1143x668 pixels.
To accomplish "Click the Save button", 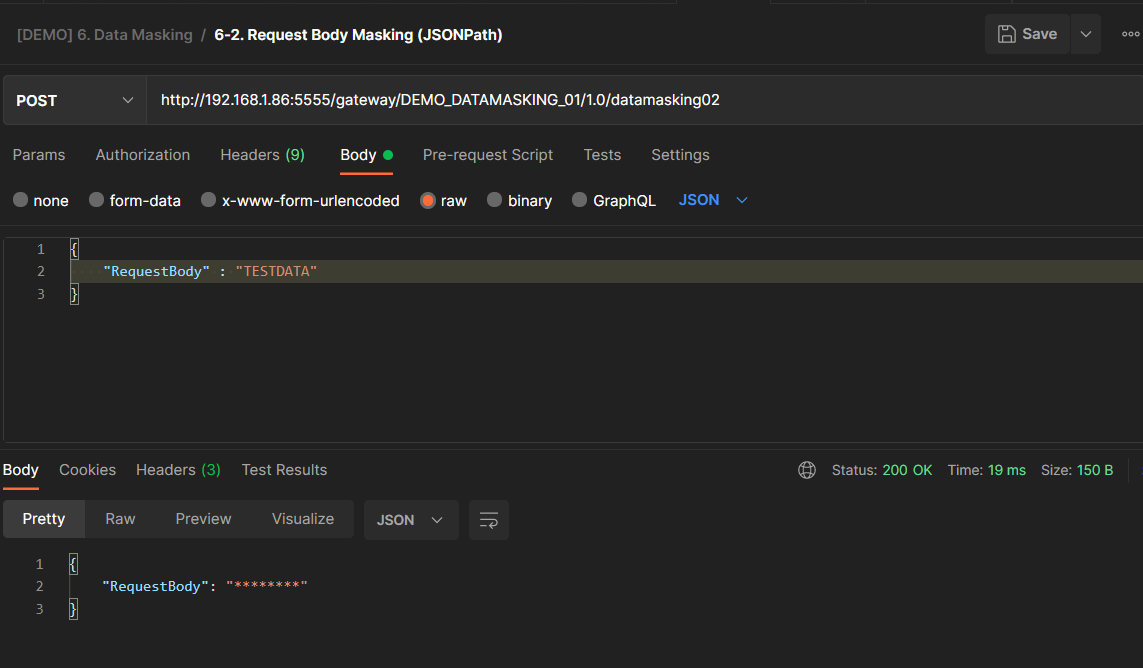I will 1027,34.
